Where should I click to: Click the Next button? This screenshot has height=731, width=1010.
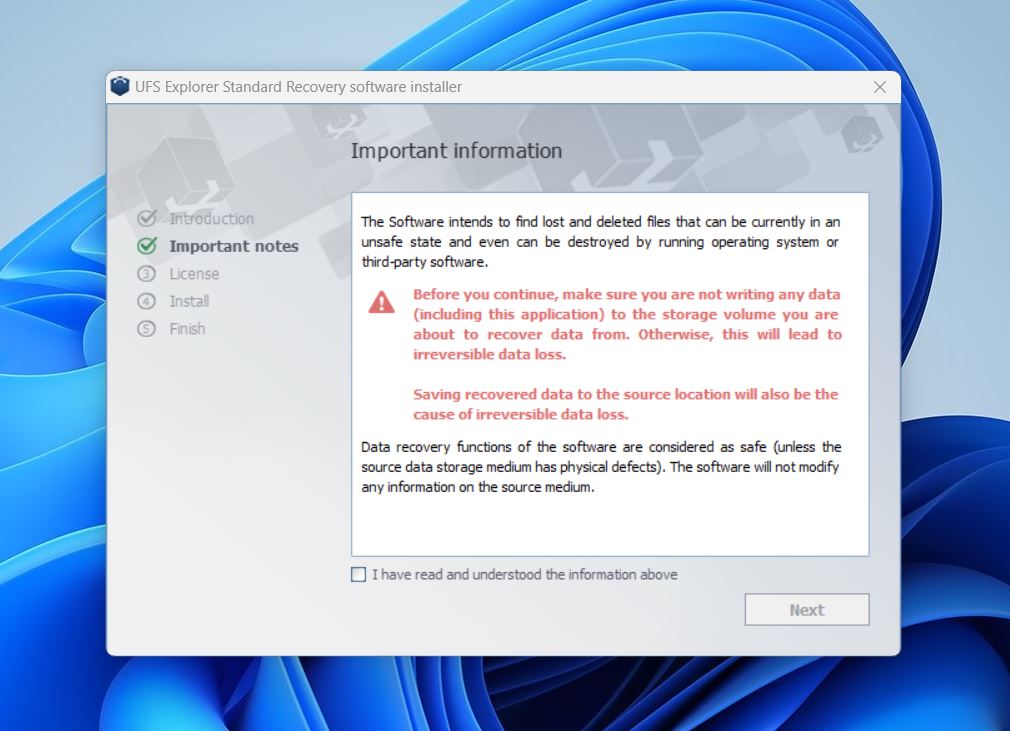point(806,609)
